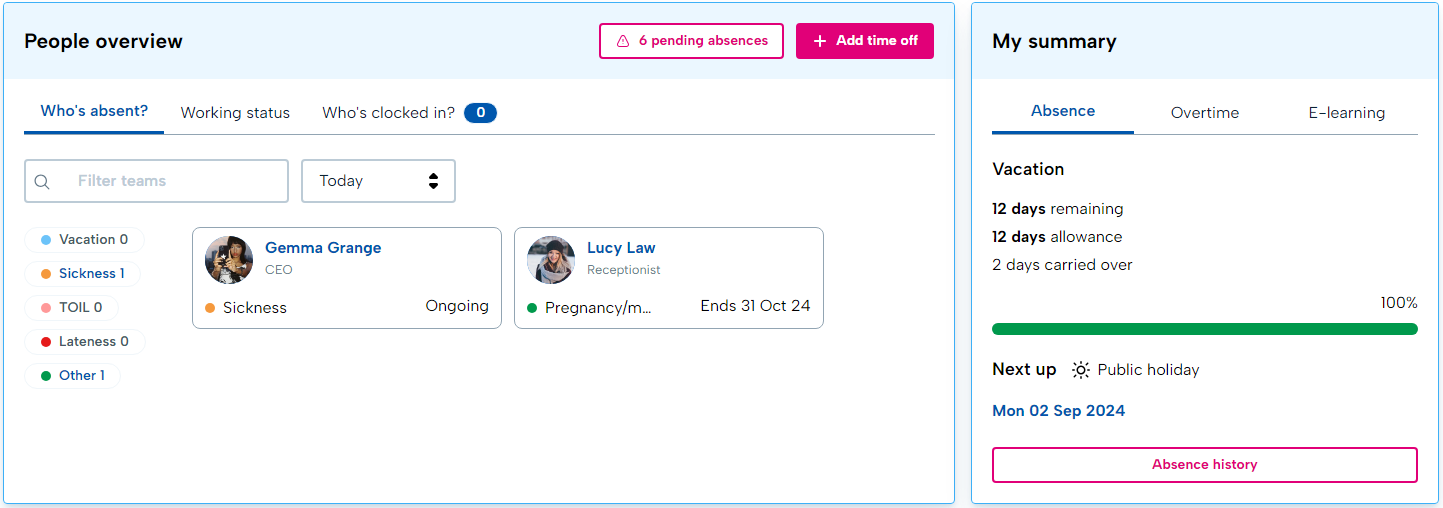
Task: Click the warning icon in pending absences button
Action: coord(623,41)
